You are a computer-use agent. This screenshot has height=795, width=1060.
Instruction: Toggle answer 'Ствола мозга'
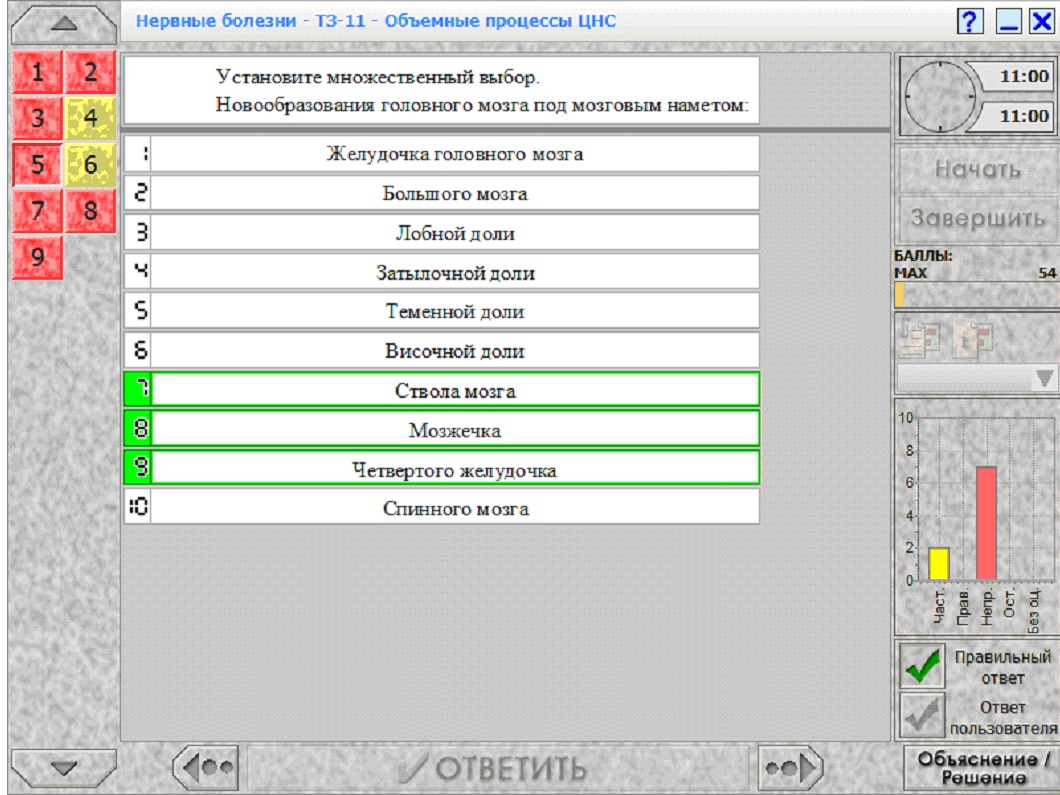click(x=441, y=390)
